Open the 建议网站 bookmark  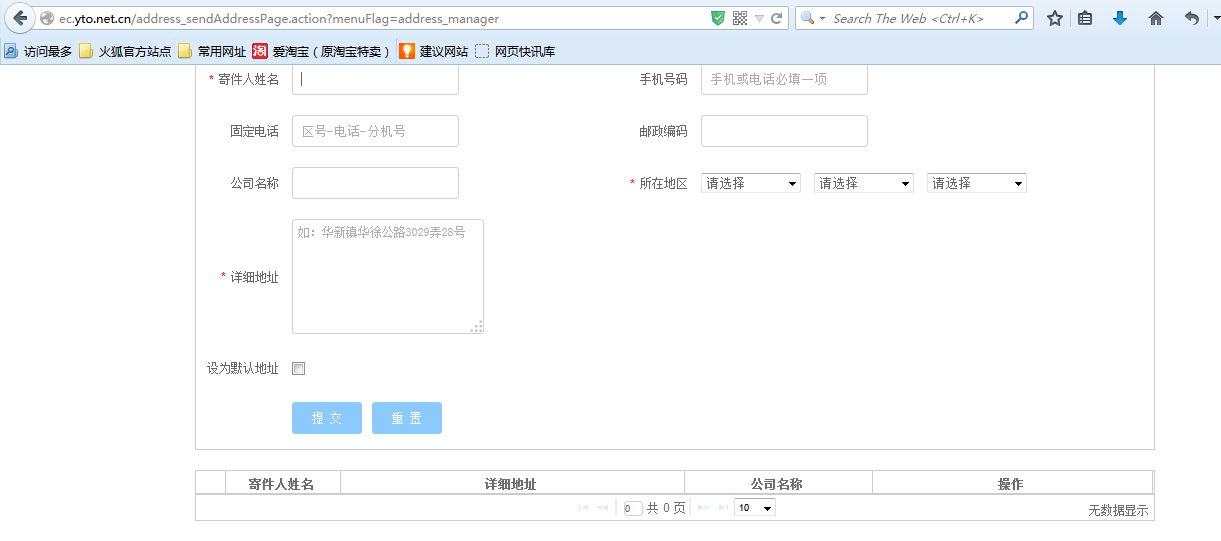(433, 51)
